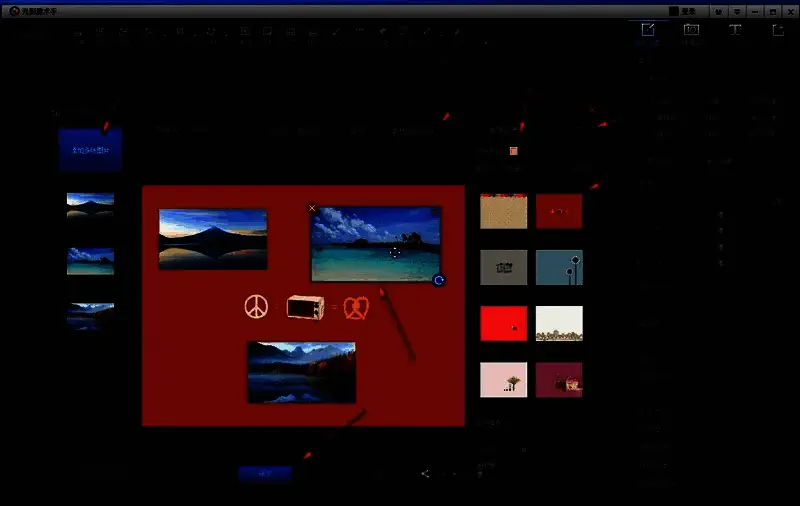The width and height of the screenshot is (800, 506).
Task: Select the Mount Fuji photo on the canvas
Action: click(x=213, y=239)
